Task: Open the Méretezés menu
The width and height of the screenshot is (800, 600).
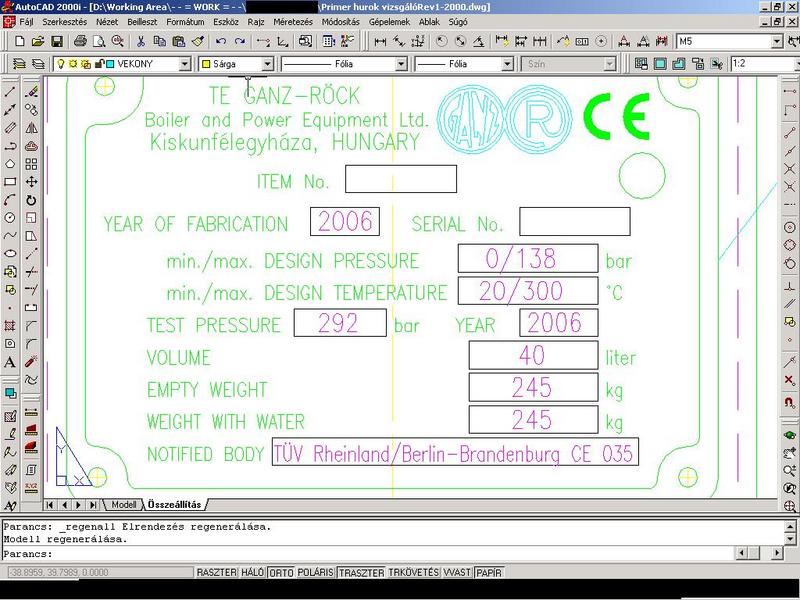Action: [x=293, y=22]
